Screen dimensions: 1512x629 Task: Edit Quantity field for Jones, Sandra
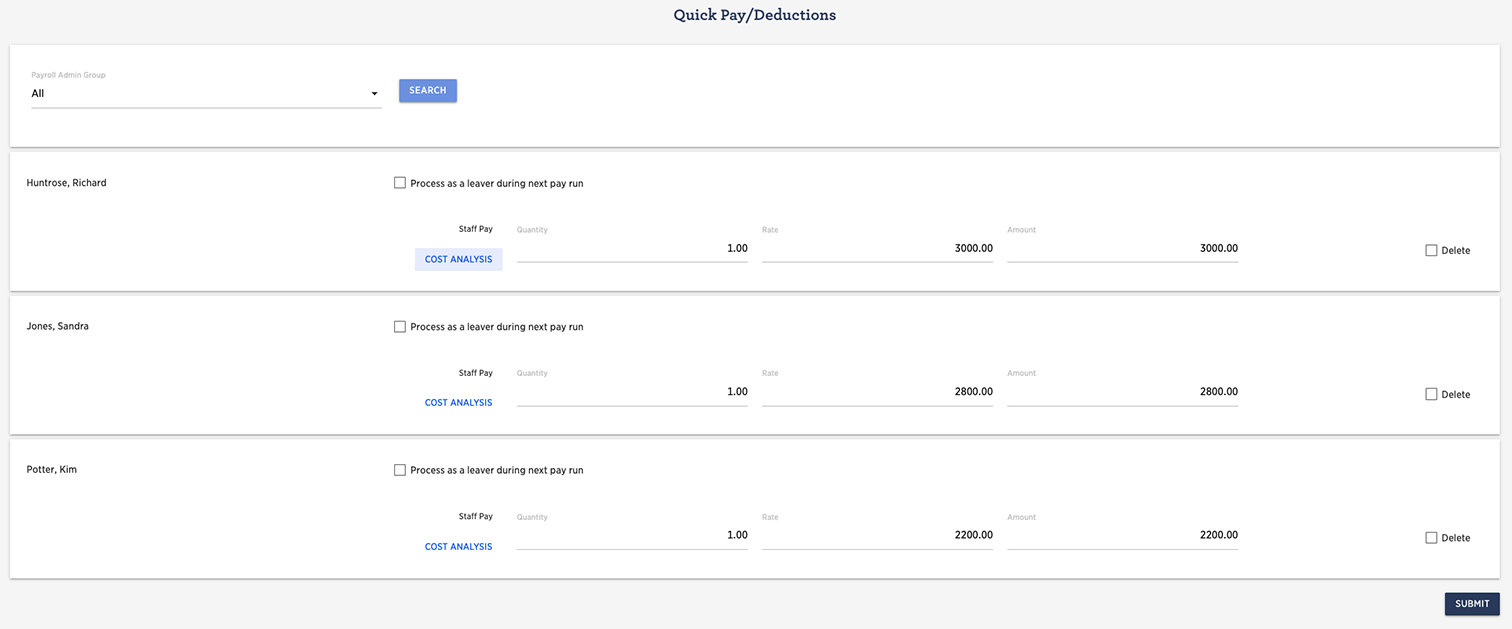[632, 392]
